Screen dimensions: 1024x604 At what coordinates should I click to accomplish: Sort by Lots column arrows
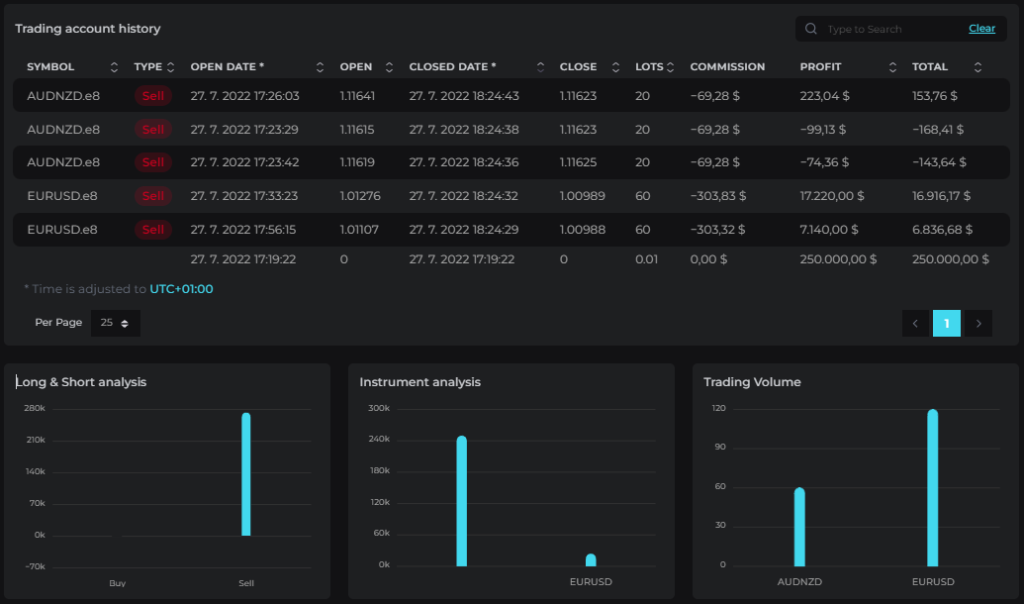coord(670,67)
